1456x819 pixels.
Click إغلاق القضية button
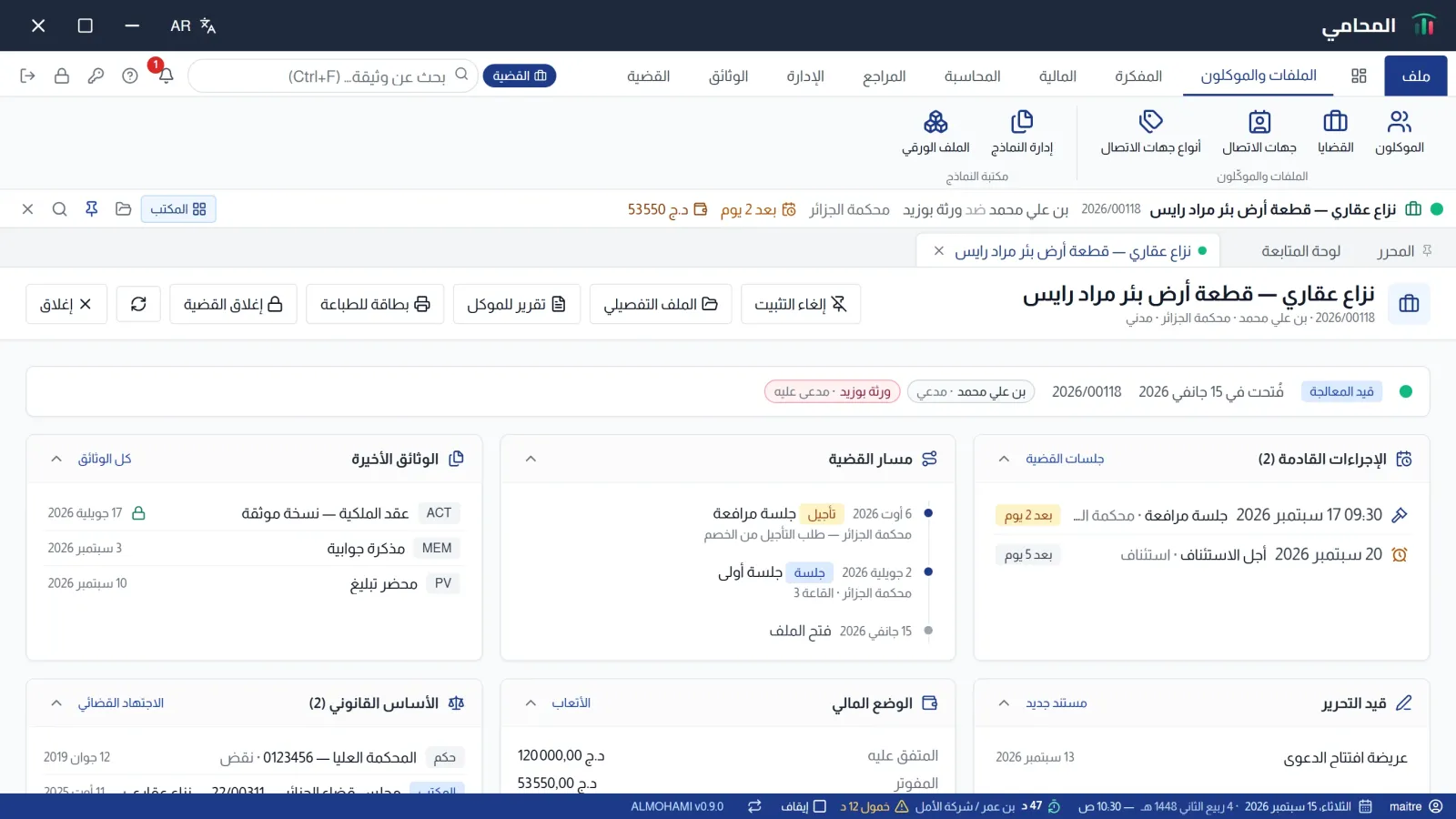[x=233, y=304]
